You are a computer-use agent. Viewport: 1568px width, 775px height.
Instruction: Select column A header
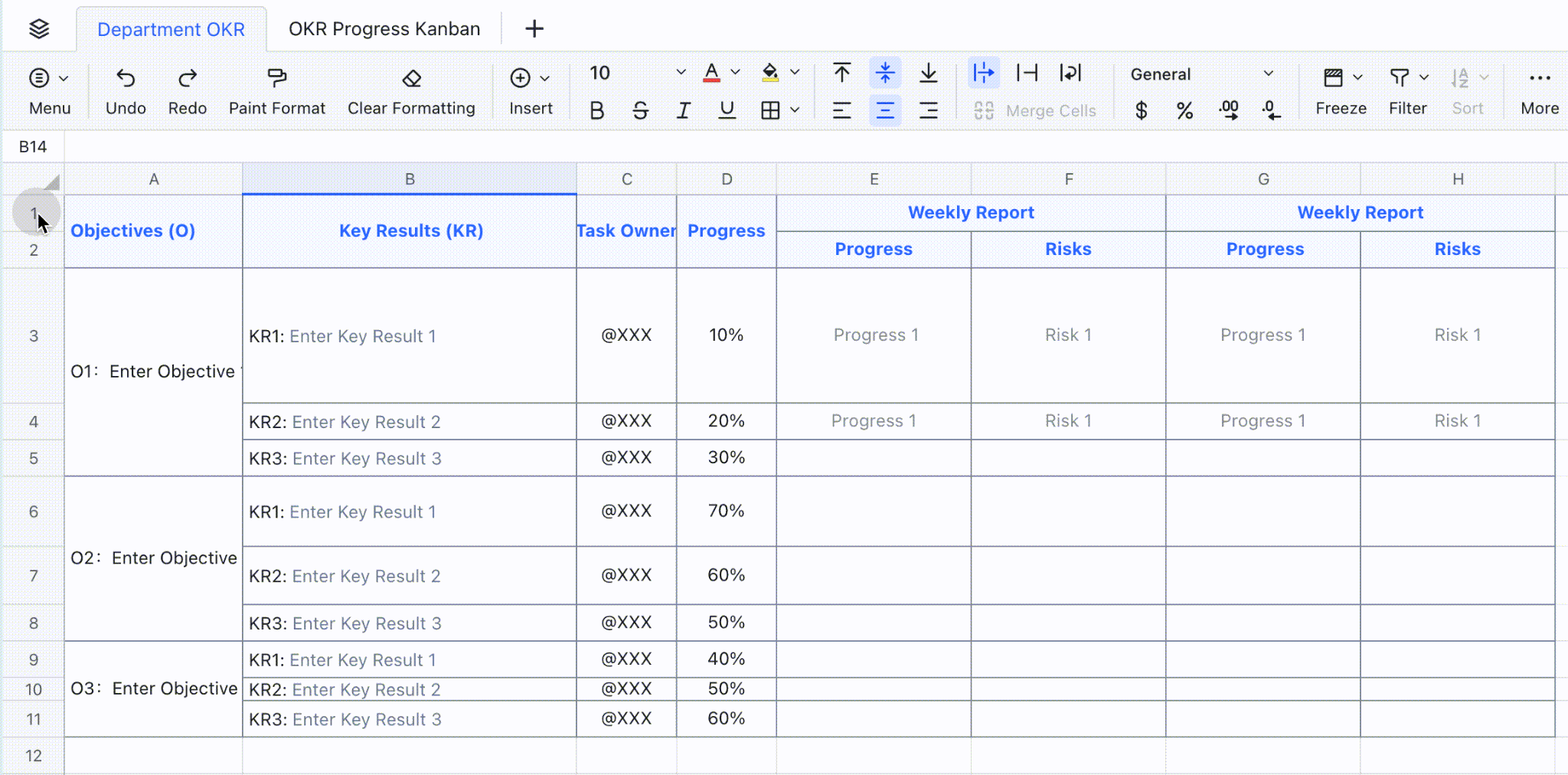(154, 179)
